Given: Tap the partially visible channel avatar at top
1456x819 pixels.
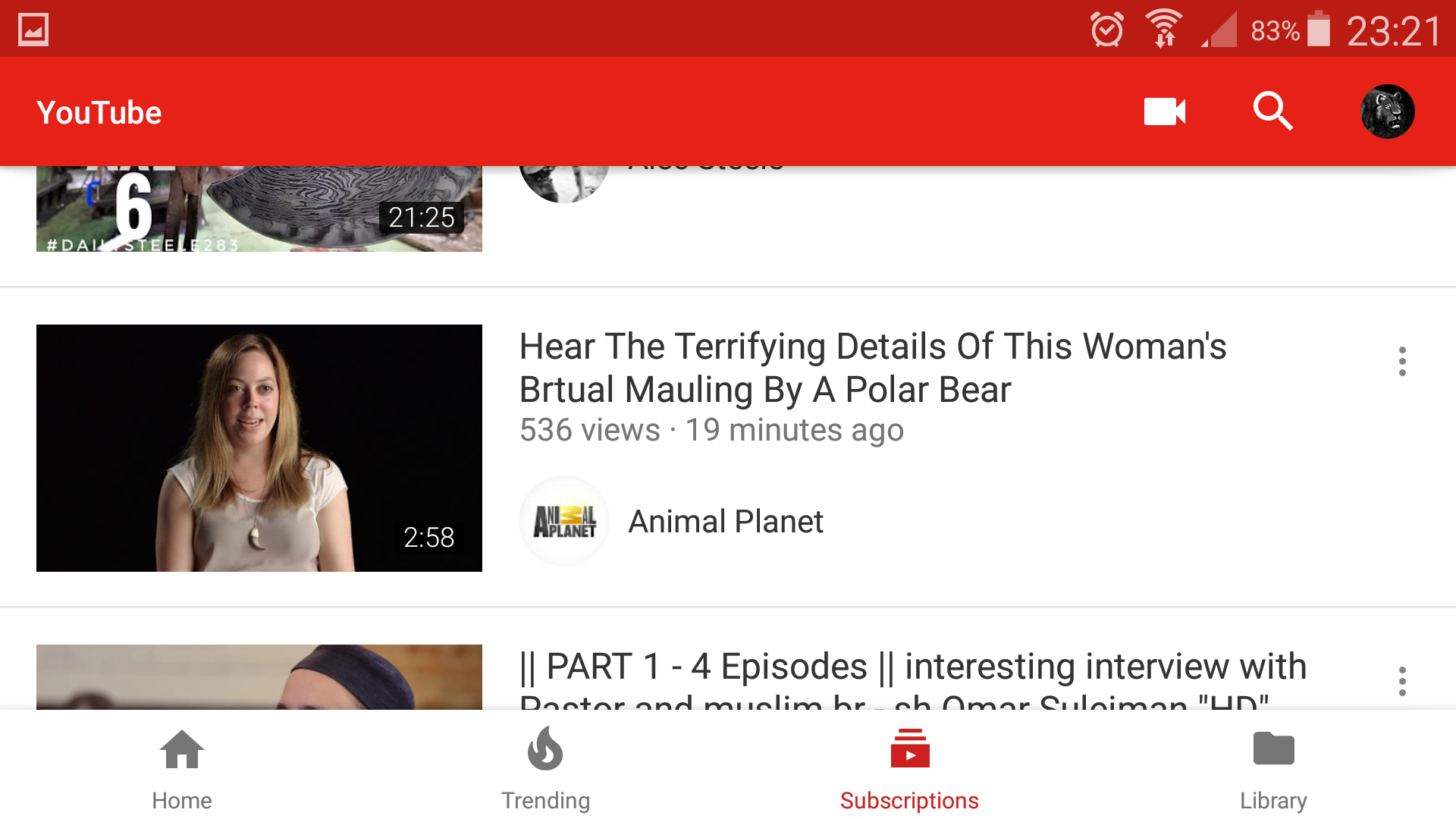Looking at the screenshot, I should coord(564,184).
